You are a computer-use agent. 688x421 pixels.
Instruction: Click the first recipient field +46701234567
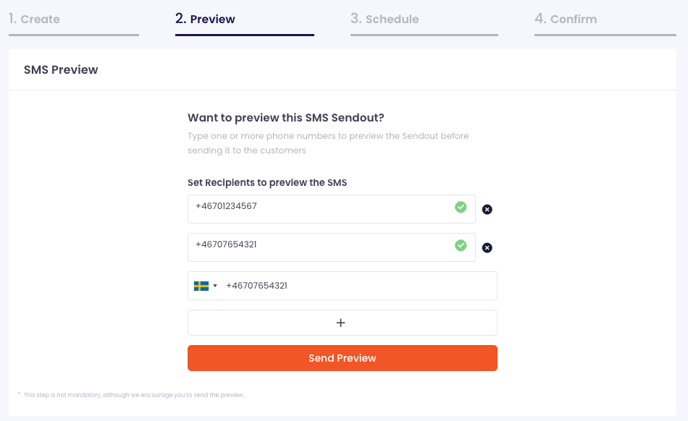[331, 209]
